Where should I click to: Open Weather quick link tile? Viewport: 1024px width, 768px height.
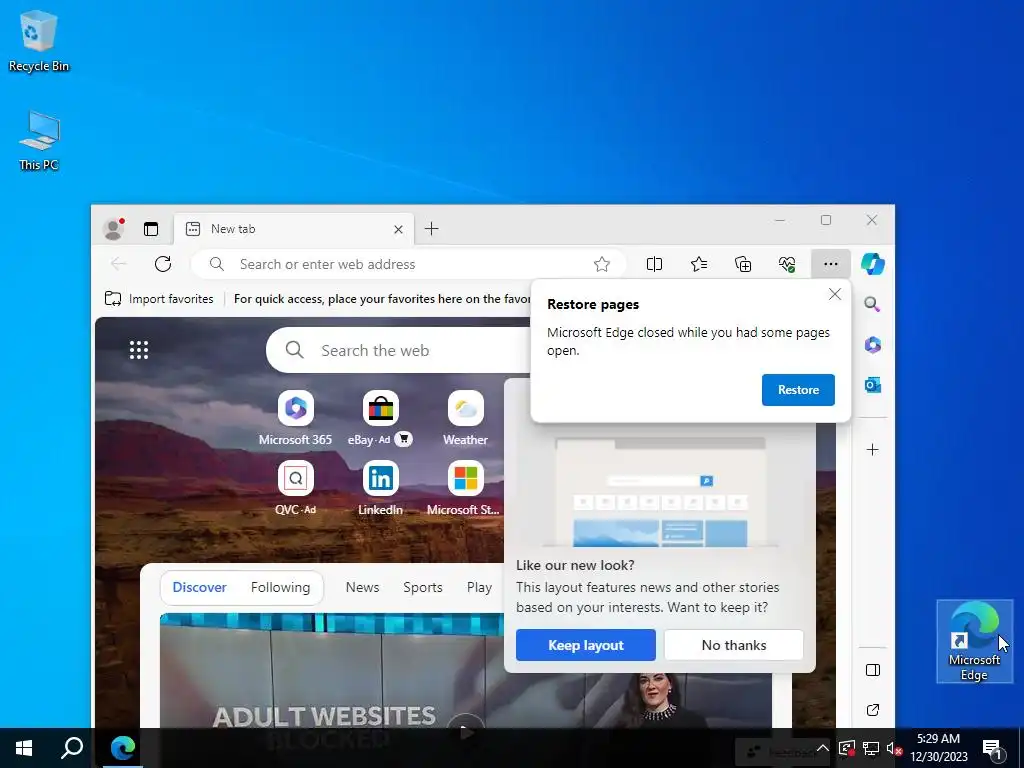(465, 418)
